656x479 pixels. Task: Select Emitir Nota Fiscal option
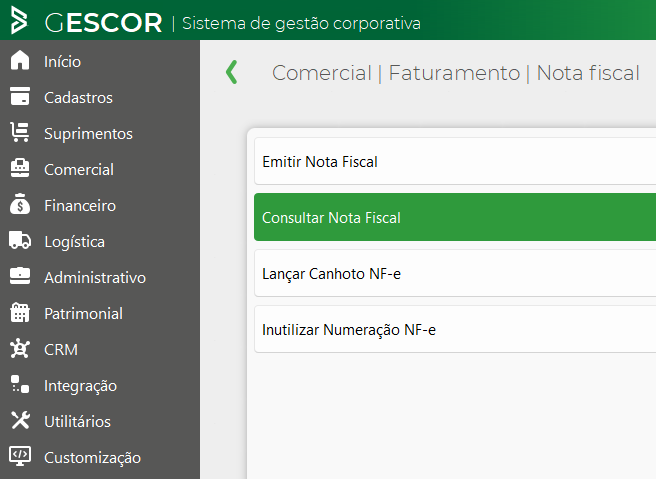[x=455, y=161]
